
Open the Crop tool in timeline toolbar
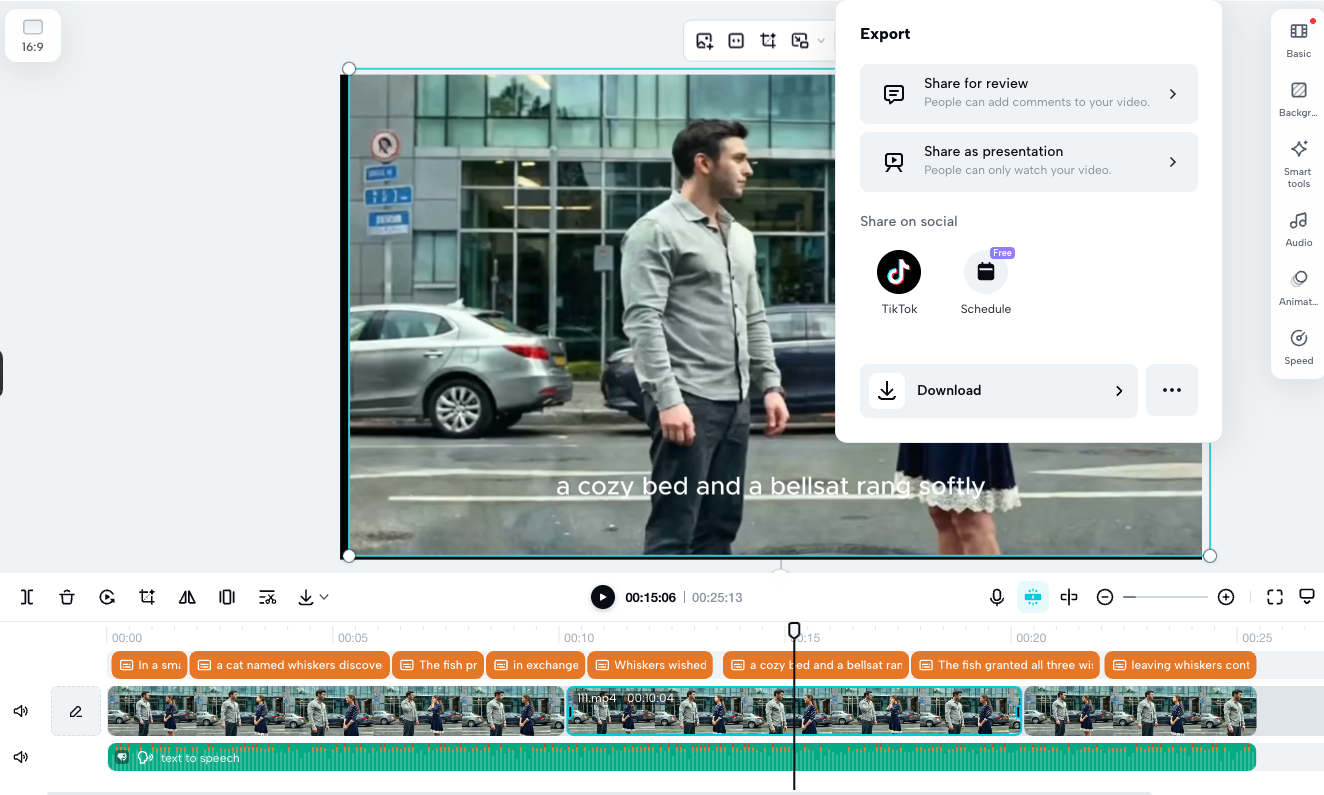click(147, 597)
